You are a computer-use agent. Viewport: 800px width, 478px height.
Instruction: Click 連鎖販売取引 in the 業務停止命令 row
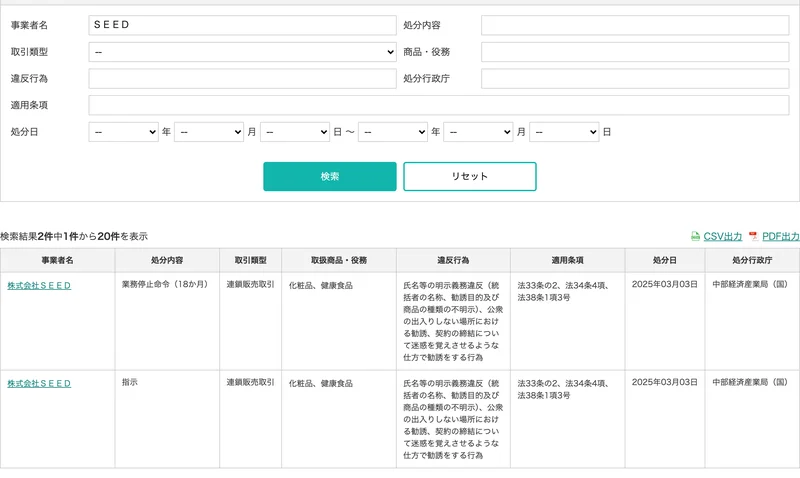251,284
